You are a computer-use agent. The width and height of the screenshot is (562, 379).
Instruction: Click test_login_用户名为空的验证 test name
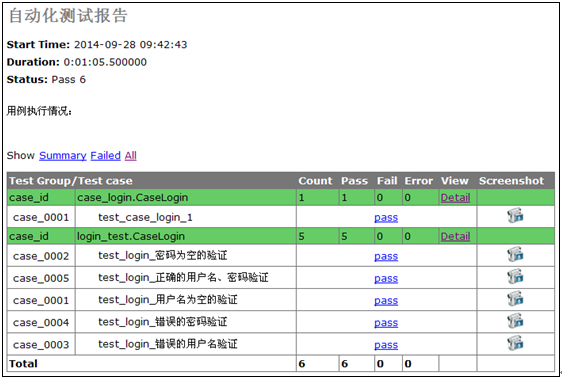click(168, 300)
